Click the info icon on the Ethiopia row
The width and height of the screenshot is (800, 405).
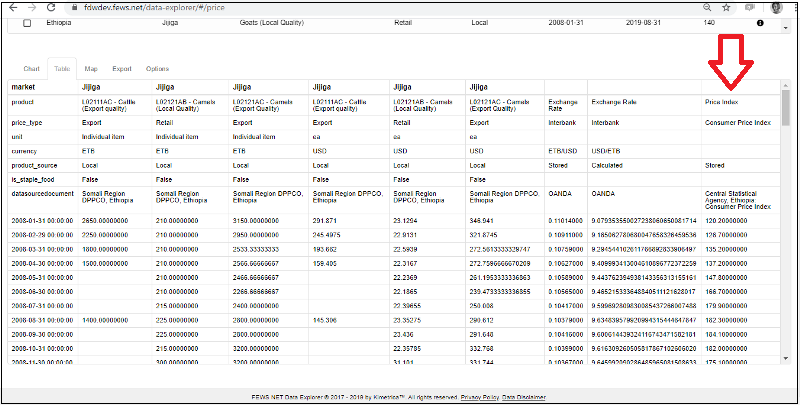(759, 22)
